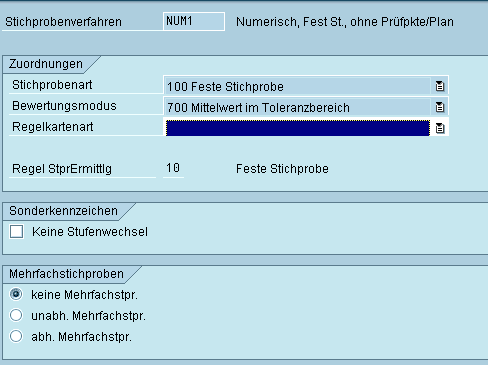Click the Regel StprErmittlg value 10

click(173, 168)
